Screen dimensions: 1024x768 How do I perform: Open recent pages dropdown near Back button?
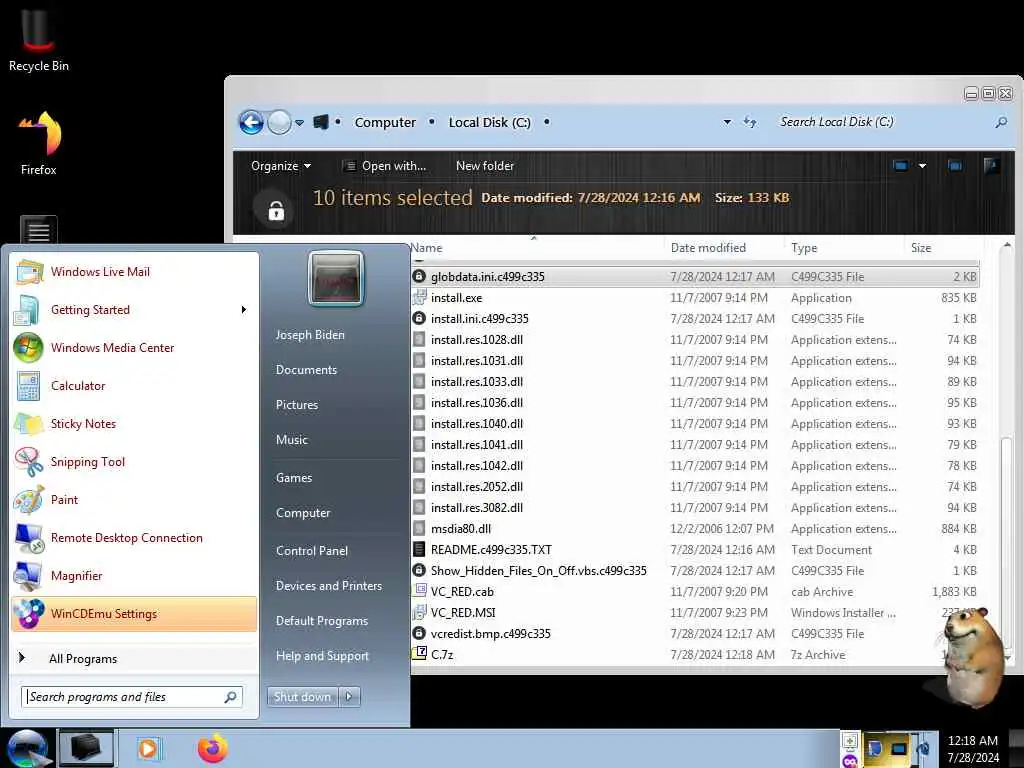299,122
